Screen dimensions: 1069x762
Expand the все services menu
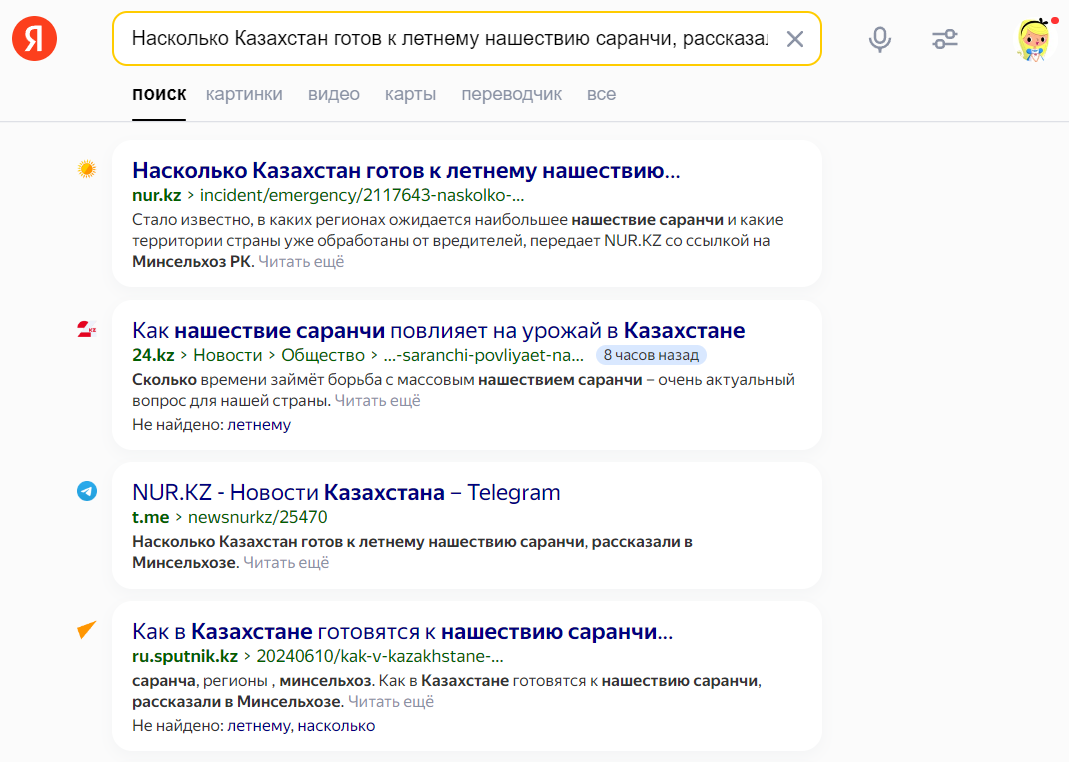(601, 94)
